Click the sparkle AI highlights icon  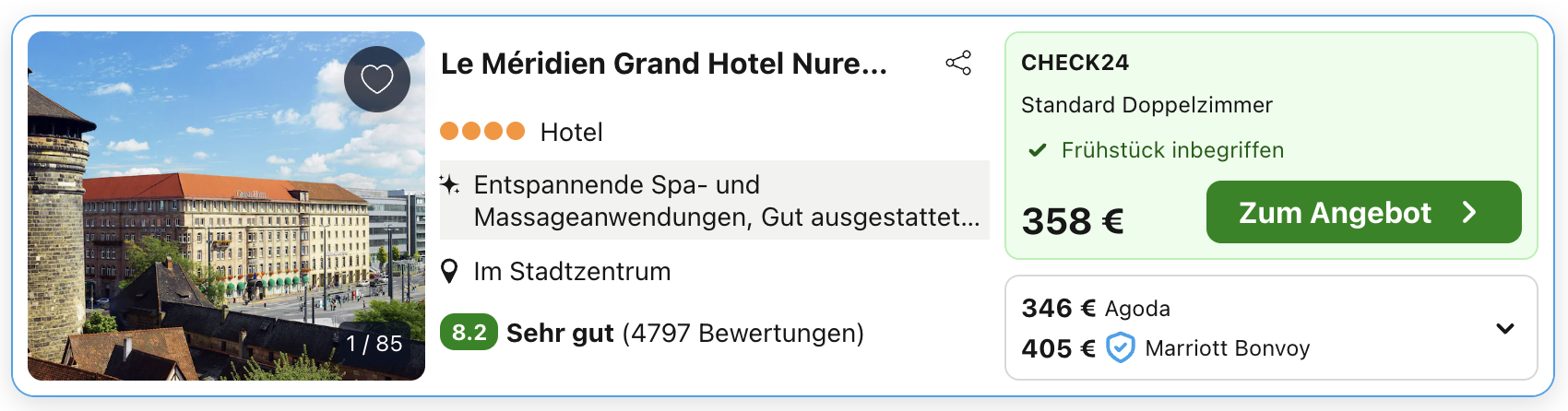(449, 185)
